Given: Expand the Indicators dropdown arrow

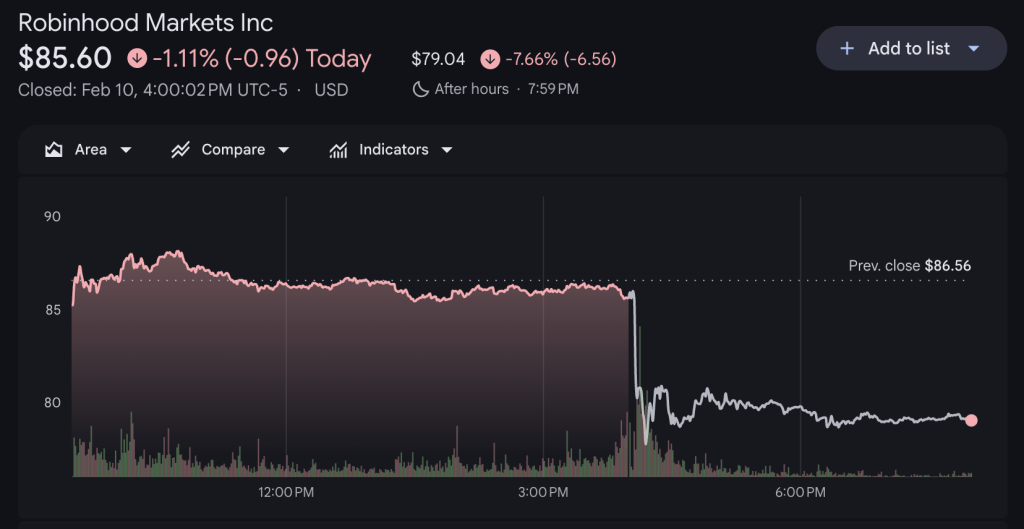Looking at the screenshot, I should pos(447,150).
